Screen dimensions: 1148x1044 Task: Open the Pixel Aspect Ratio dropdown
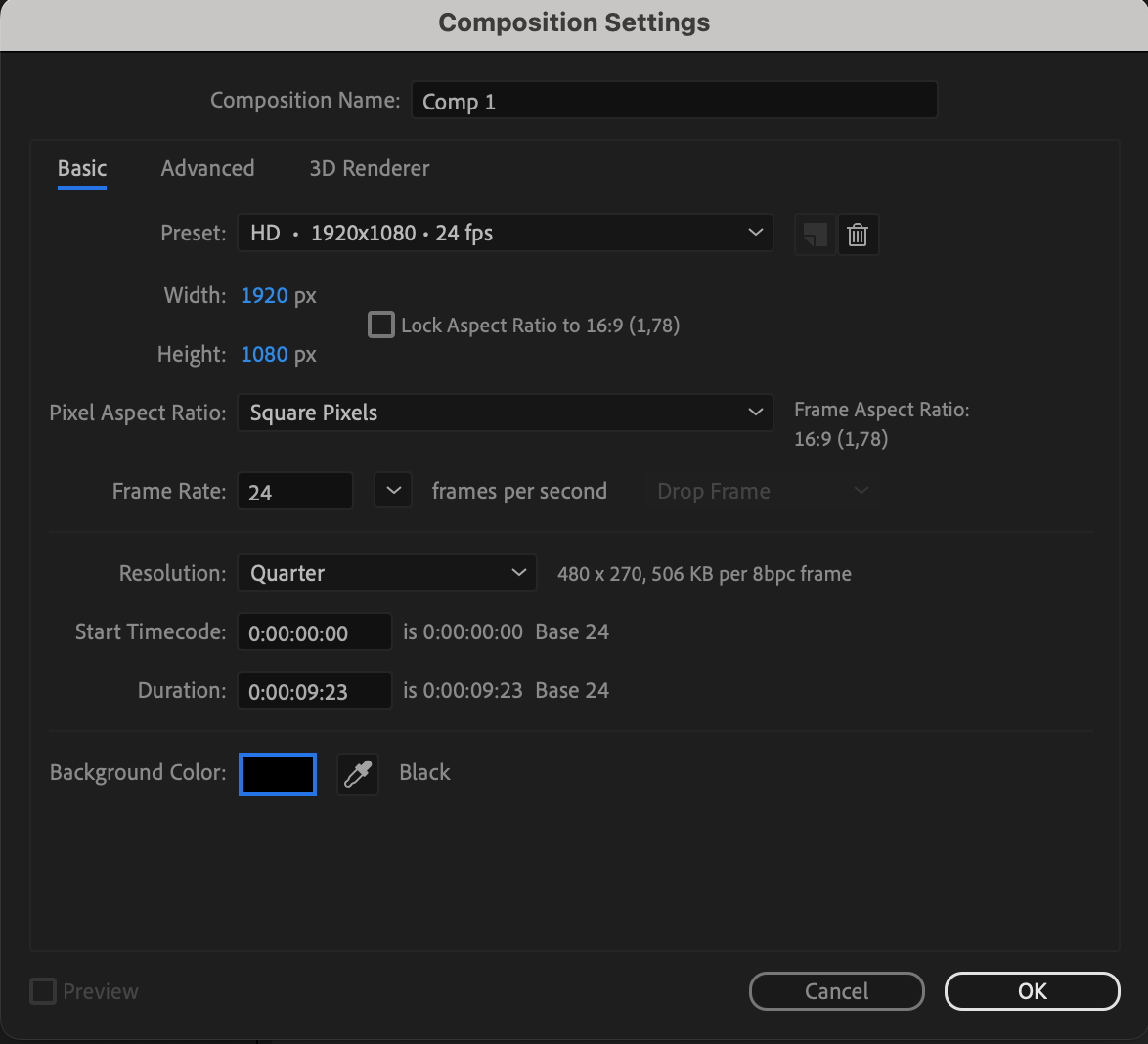pyautogui.click(x=506, y=413)
